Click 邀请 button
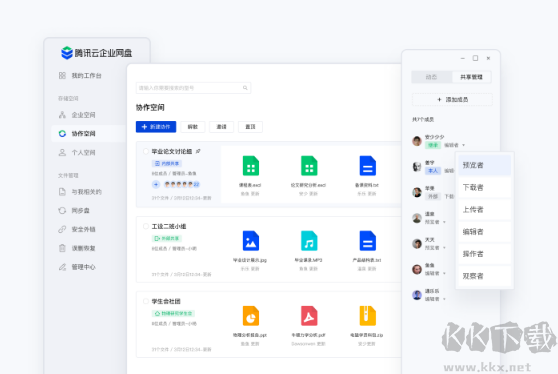This screenshot has height=374, width=558. [x=221, y=127]
